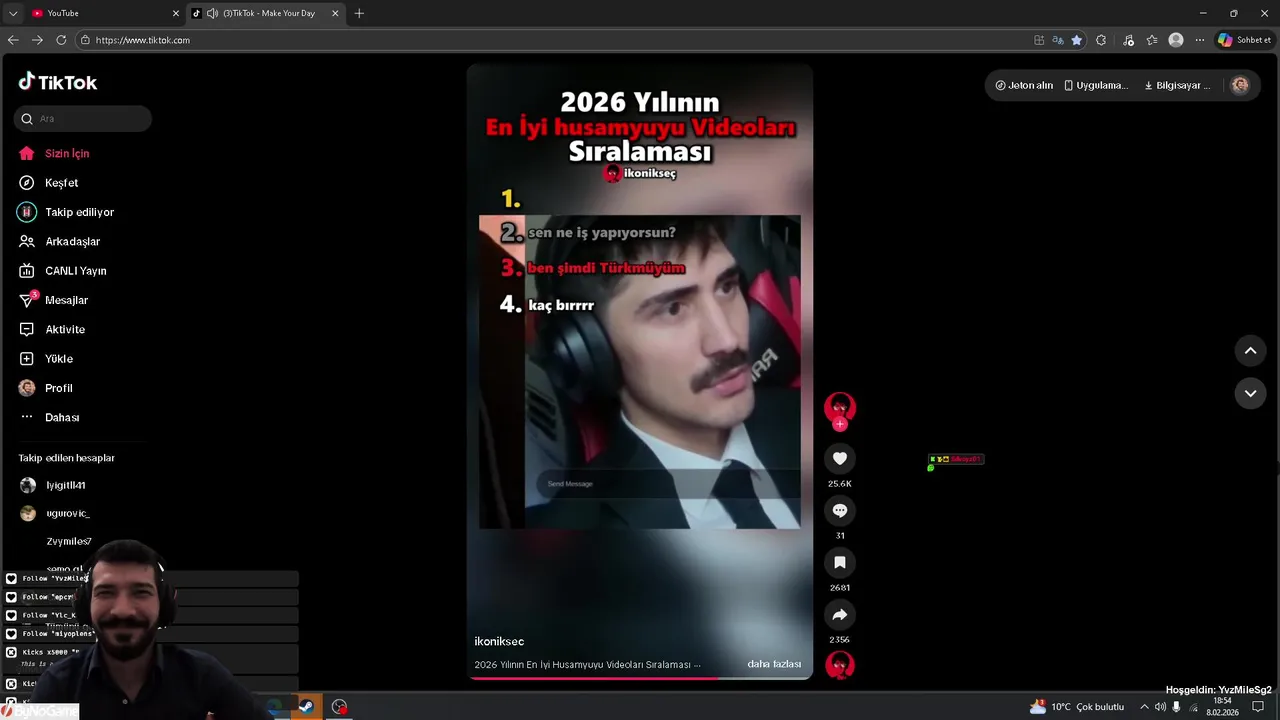Open browser profile account icon
Screen dimensions: 1280x720
[1176, 40]
